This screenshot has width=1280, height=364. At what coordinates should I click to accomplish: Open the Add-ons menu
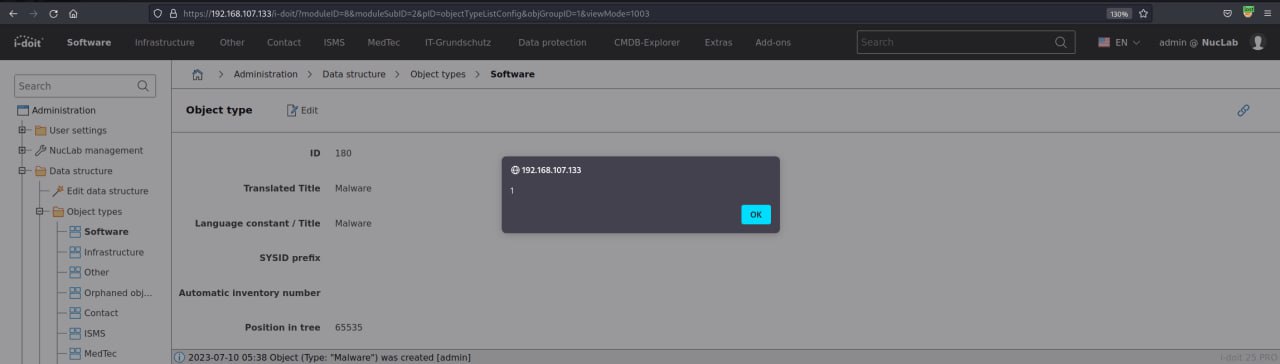point(773,42)
